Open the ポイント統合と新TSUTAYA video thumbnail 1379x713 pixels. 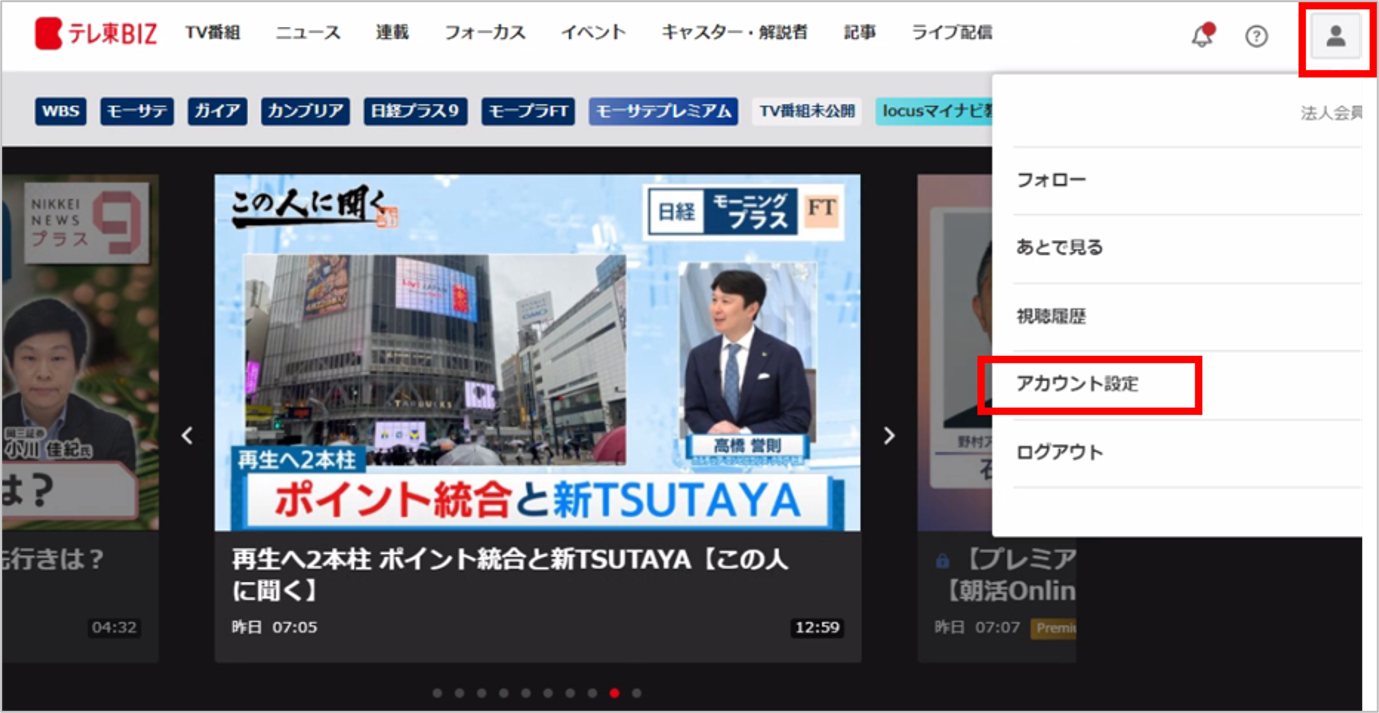pyautogui.click(x=537, y=352)
